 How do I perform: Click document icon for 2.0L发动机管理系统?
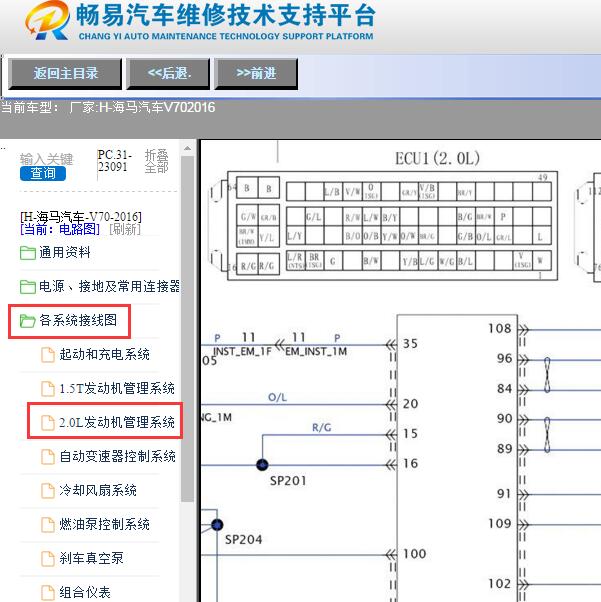click(48, 422)
